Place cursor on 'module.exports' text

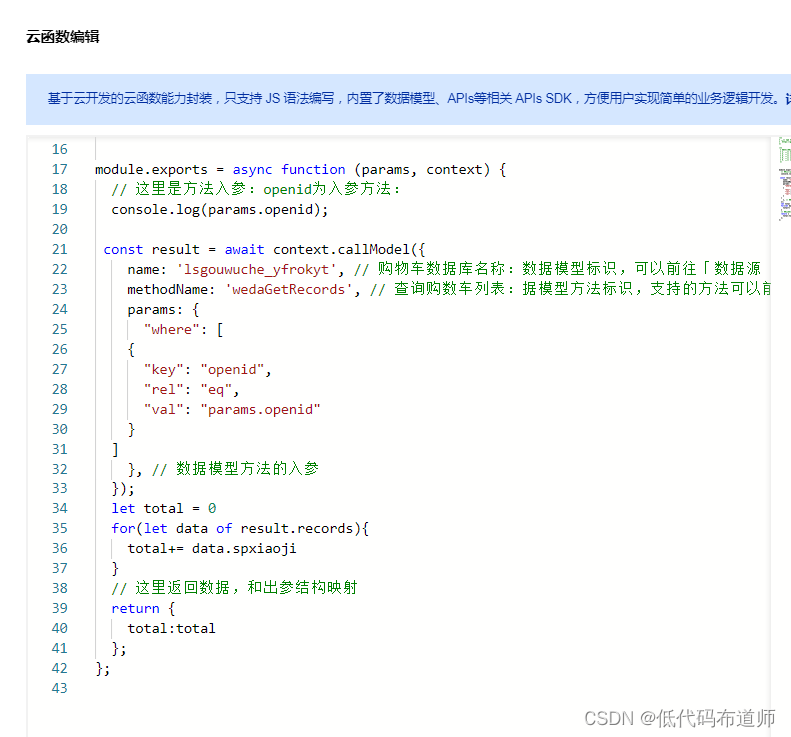coord(151,169)
